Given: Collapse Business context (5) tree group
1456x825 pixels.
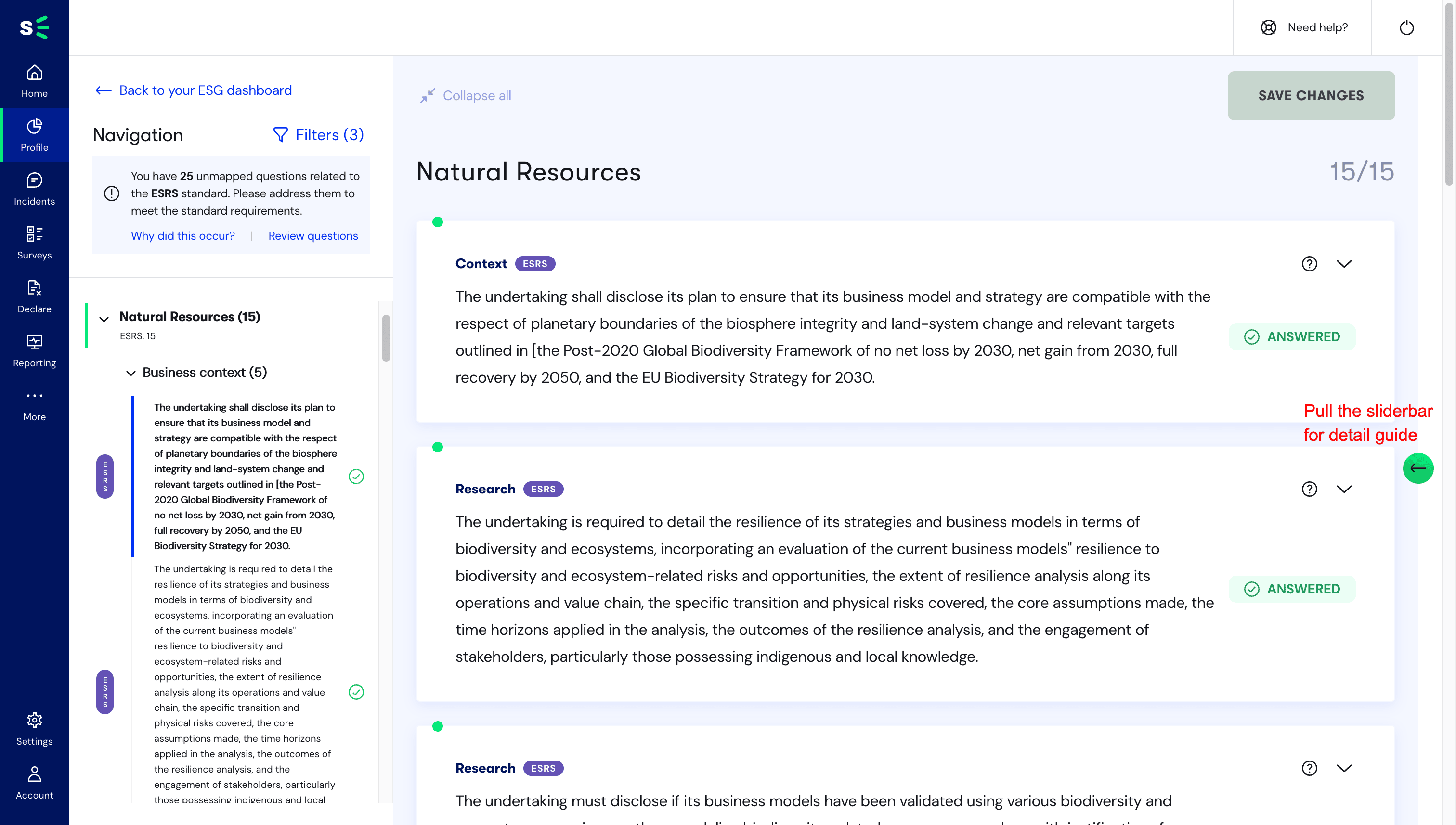Looking at the screenshot, I should pyautogui.click(x=130, y=373).
